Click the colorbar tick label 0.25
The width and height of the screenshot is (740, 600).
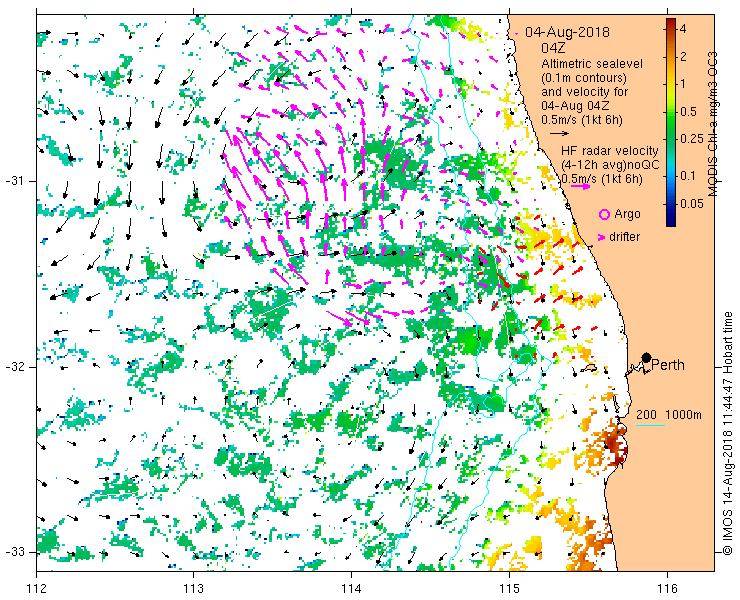pos(691,138)
